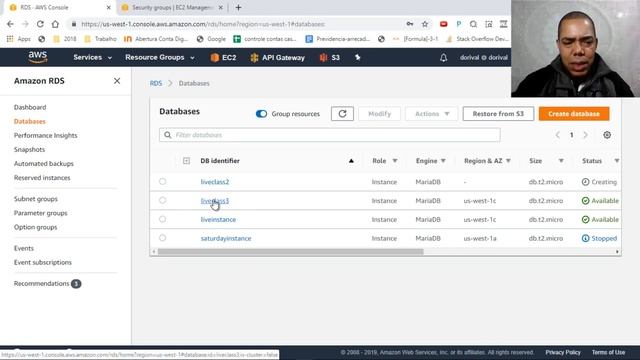Open EC2 shortcut in AWS navbar
Screen dimensions: 640x360
(223, 58)
